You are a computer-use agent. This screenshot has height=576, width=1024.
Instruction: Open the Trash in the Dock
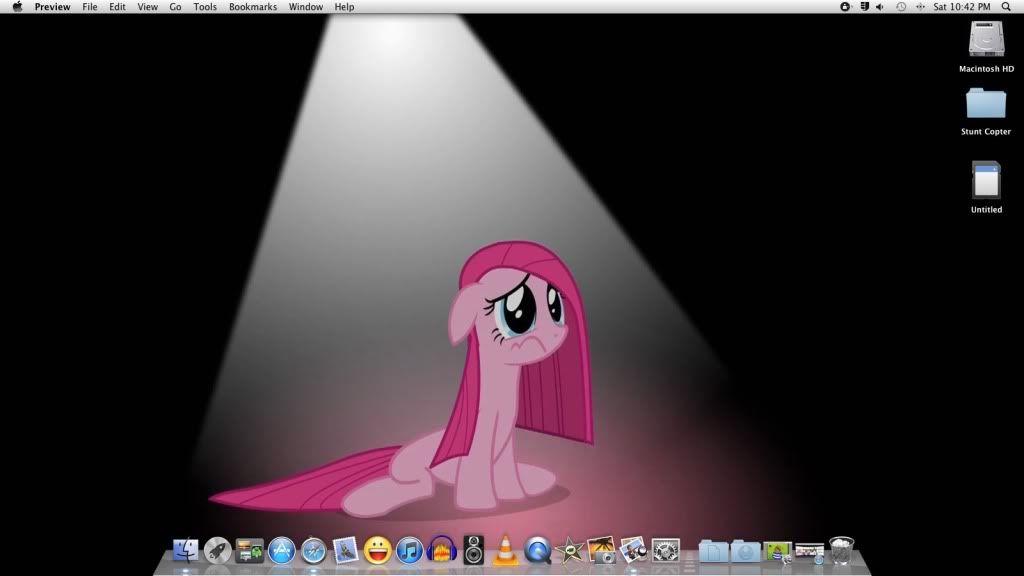[841, 551]
